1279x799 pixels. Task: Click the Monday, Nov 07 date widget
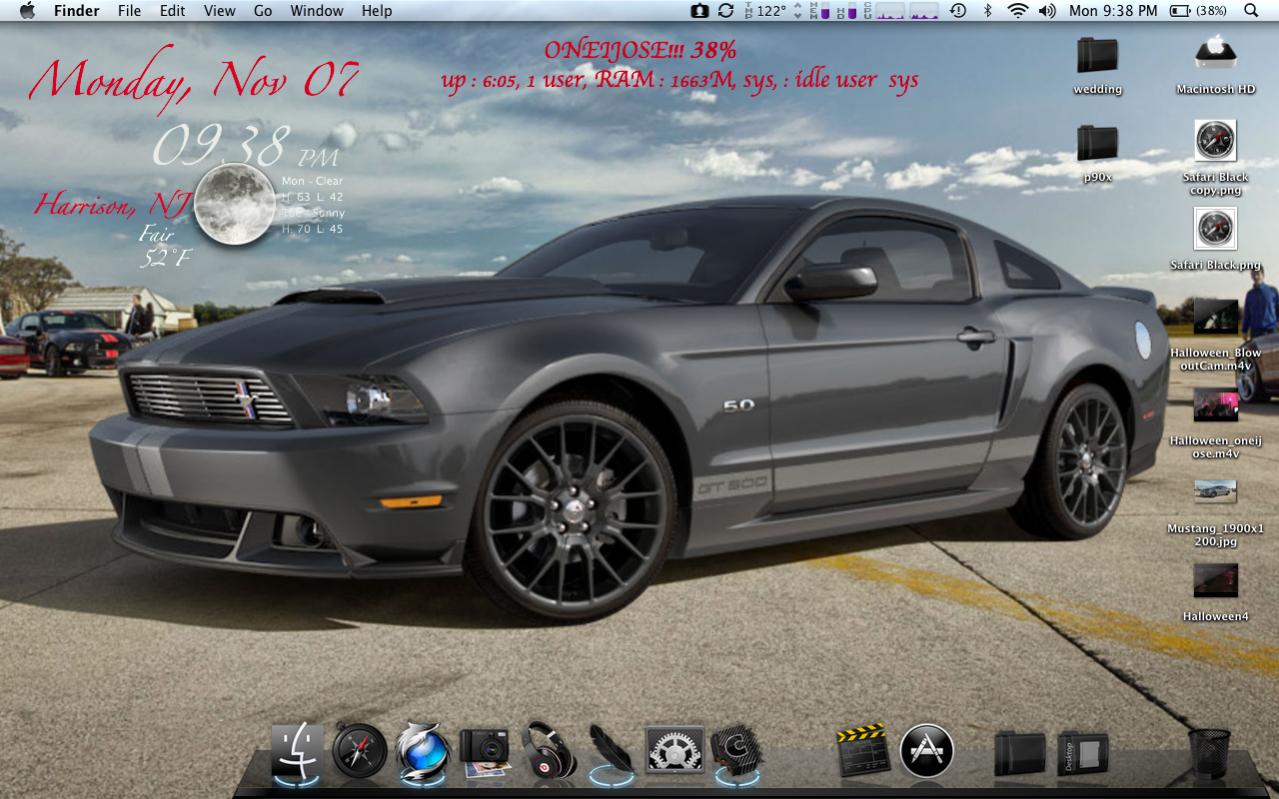tap(195, 80)
